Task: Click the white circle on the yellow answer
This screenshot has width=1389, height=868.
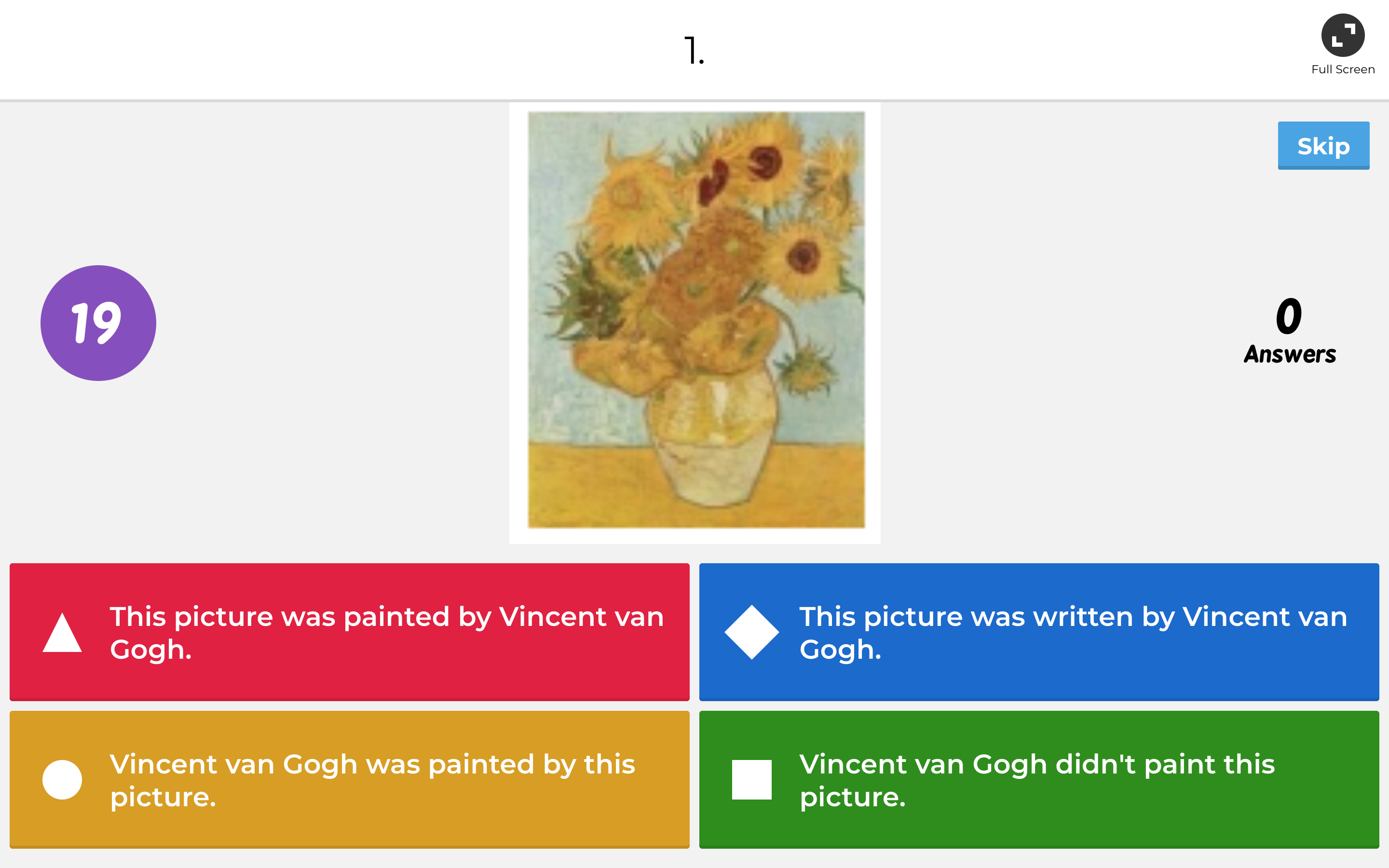Action: [63, 780]
